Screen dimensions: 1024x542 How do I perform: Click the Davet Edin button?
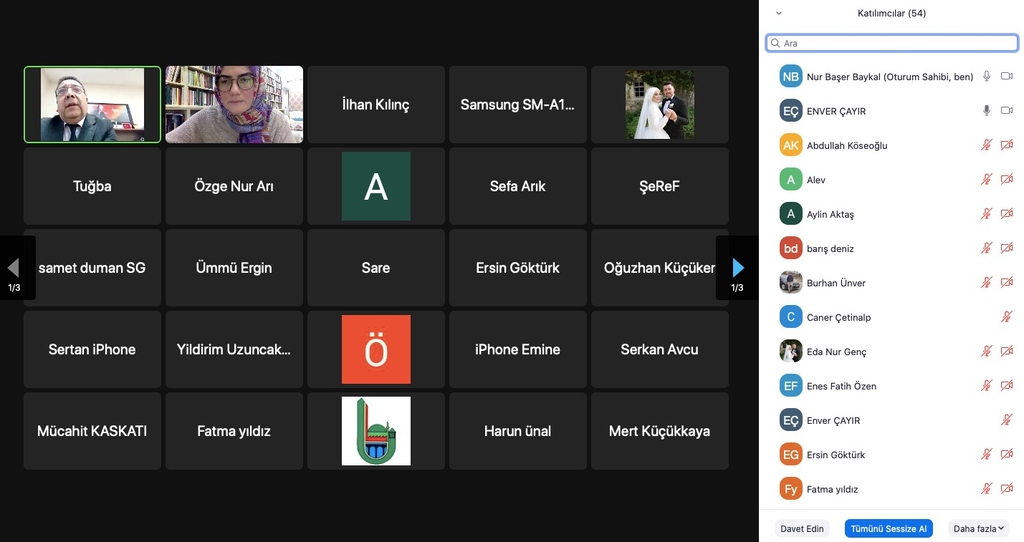[x=802, y=529]
